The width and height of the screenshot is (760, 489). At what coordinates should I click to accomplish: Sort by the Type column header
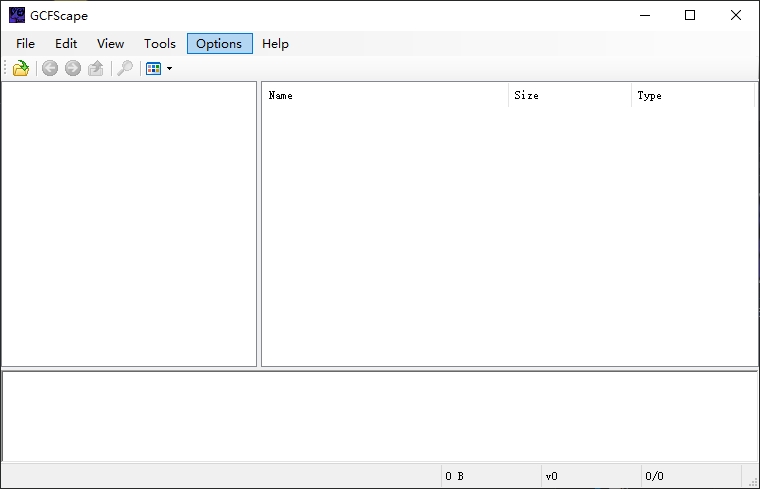point(693,95)
